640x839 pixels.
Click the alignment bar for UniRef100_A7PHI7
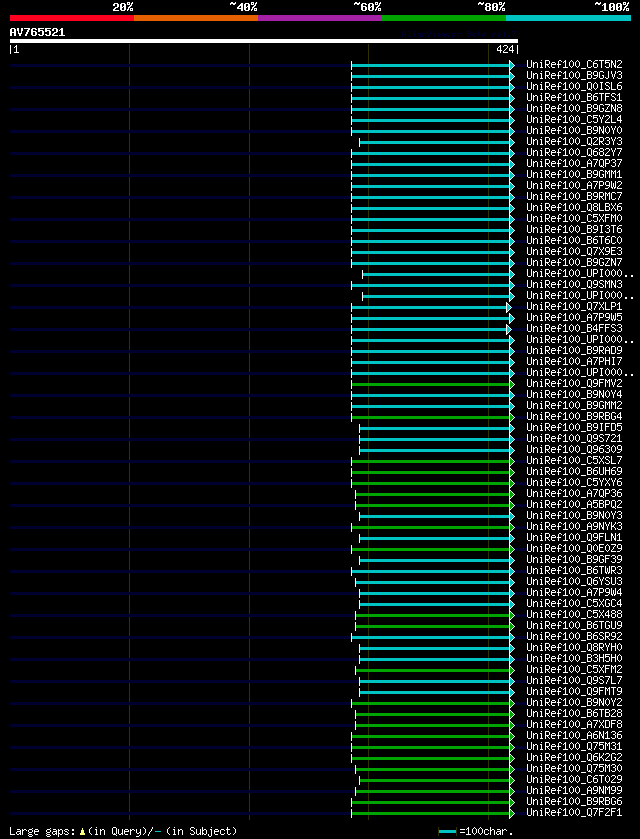431,362
